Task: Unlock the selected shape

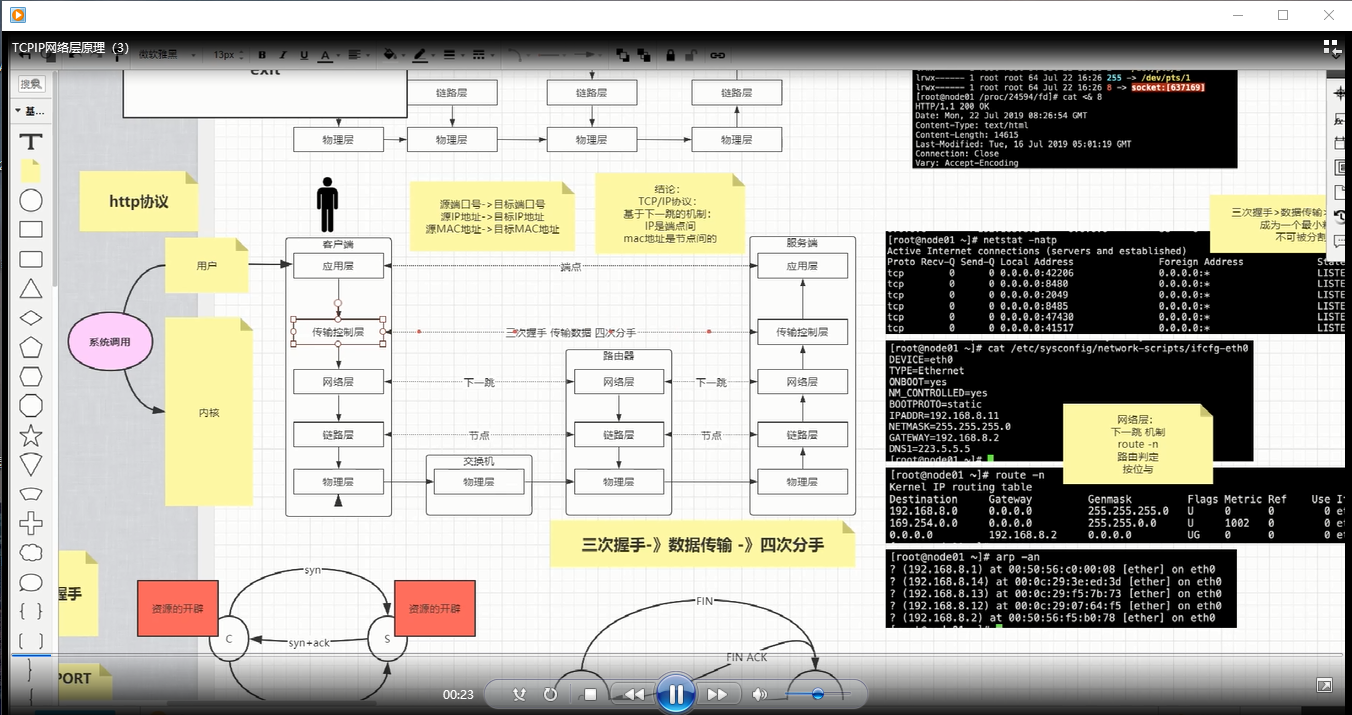Action: coord(690,55)
